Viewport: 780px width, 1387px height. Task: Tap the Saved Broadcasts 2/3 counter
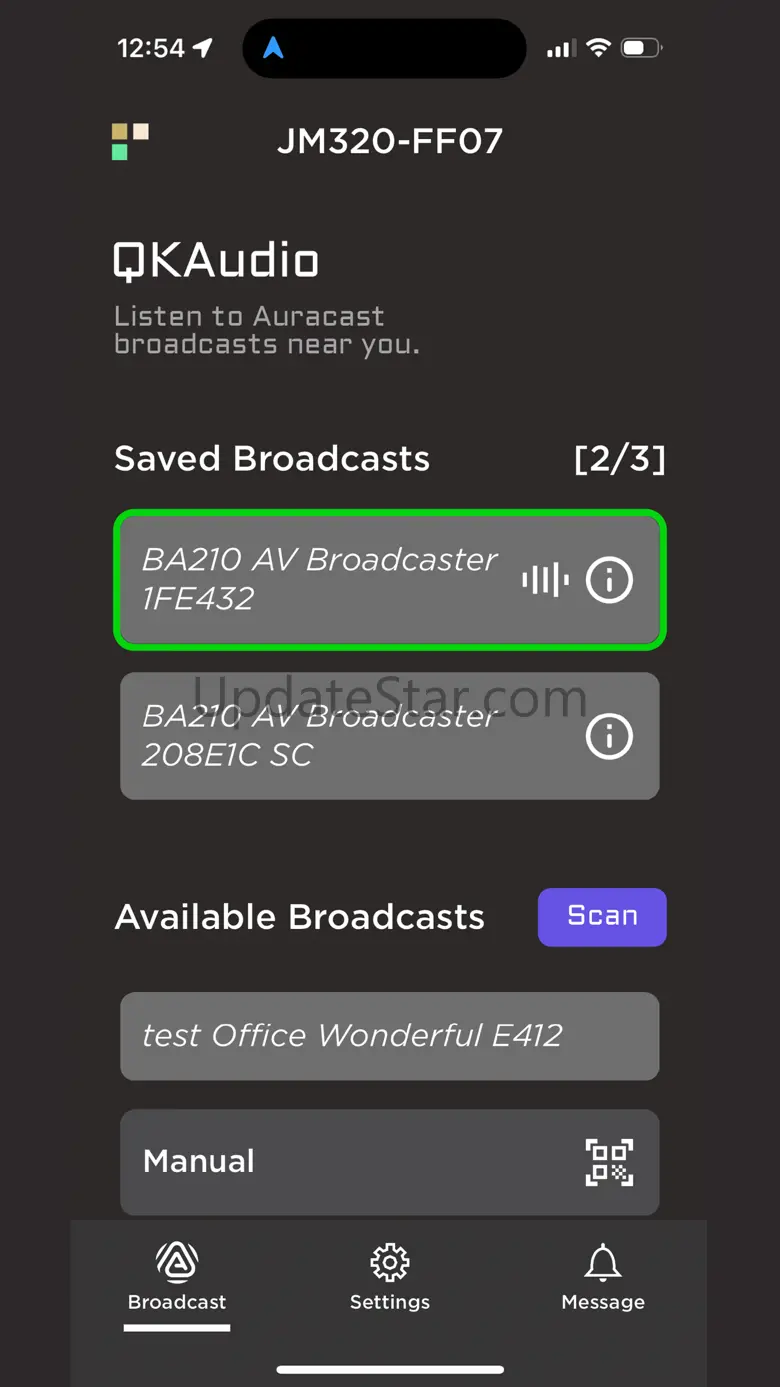619,459
